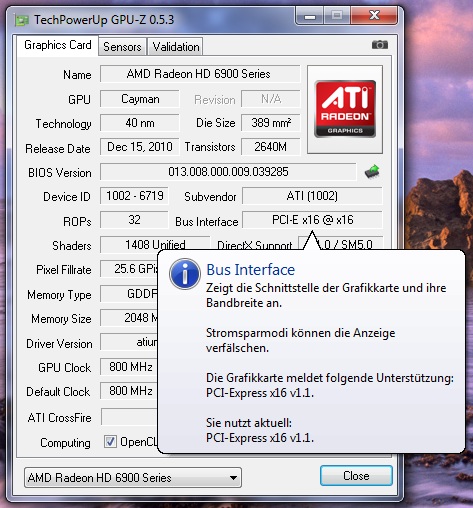Image resolution: width=473 pixels, height=508 pixels.
Task: Switch to the Graphics Card tab
Action: pyautogui.click(x=58, y=45)
